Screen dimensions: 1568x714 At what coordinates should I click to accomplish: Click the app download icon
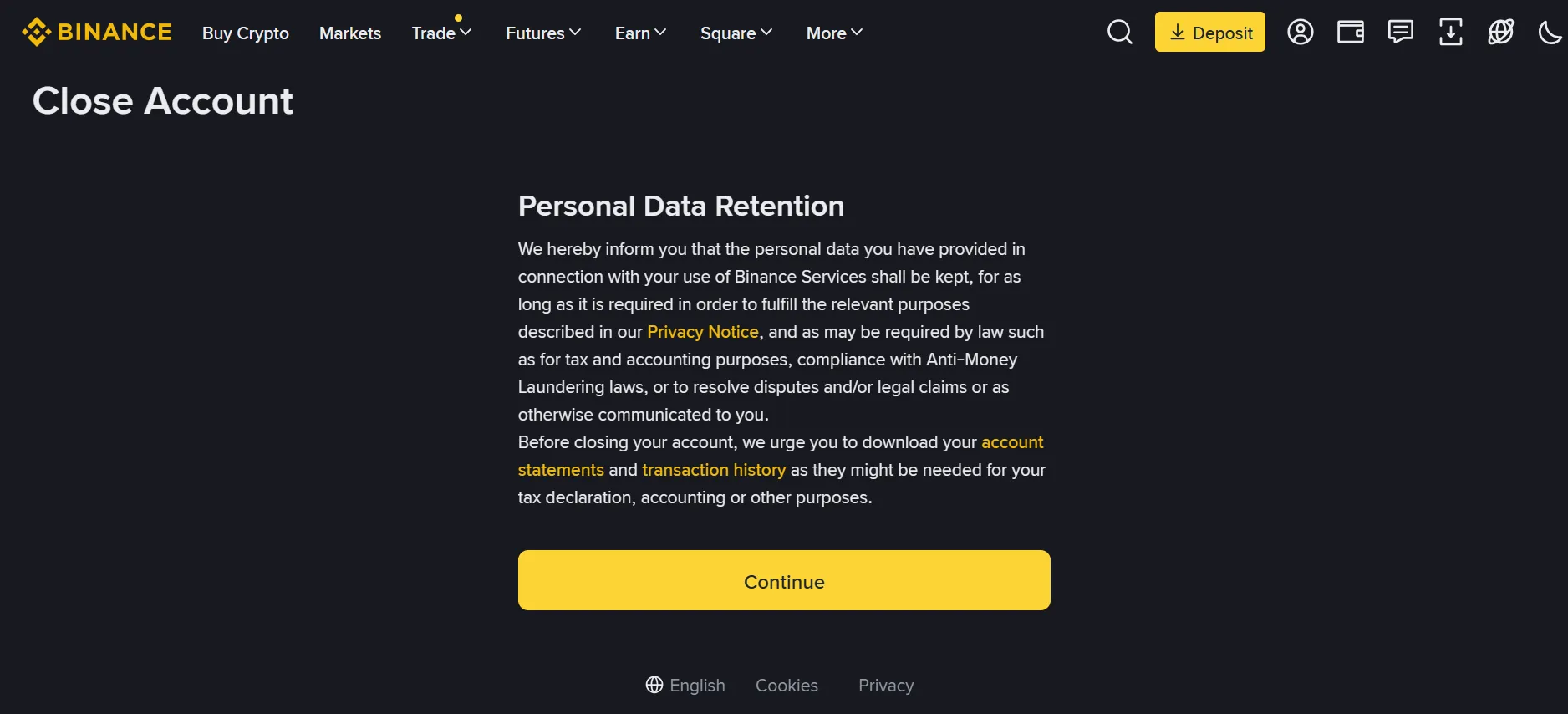(1450, 33)
